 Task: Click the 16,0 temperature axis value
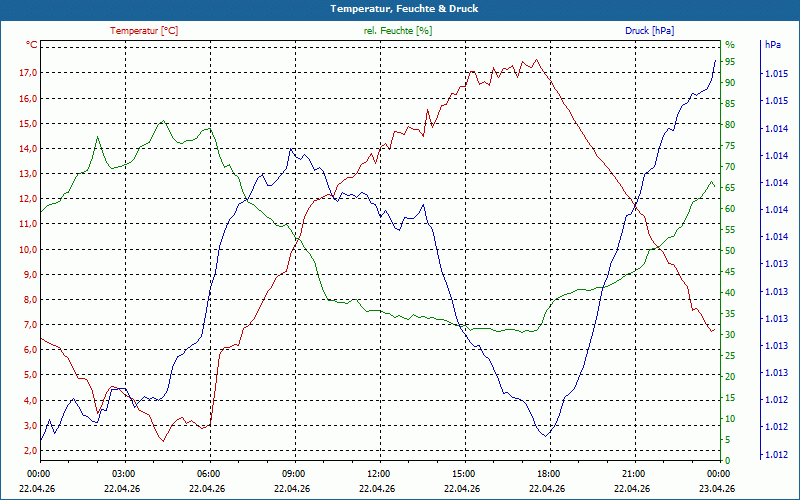coord(28,98)
